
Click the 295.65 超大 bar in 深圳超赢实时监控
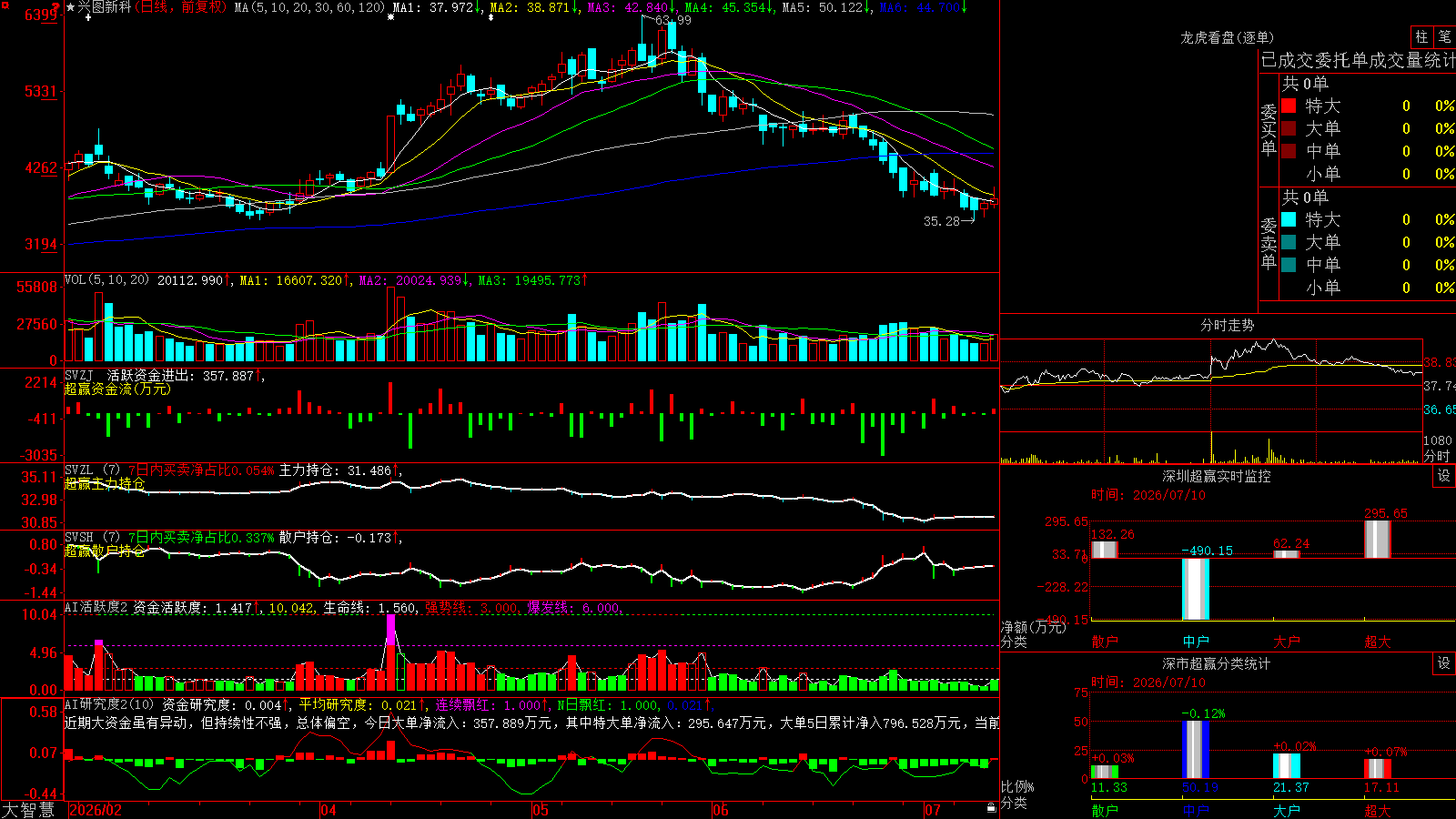point(1378,539)
